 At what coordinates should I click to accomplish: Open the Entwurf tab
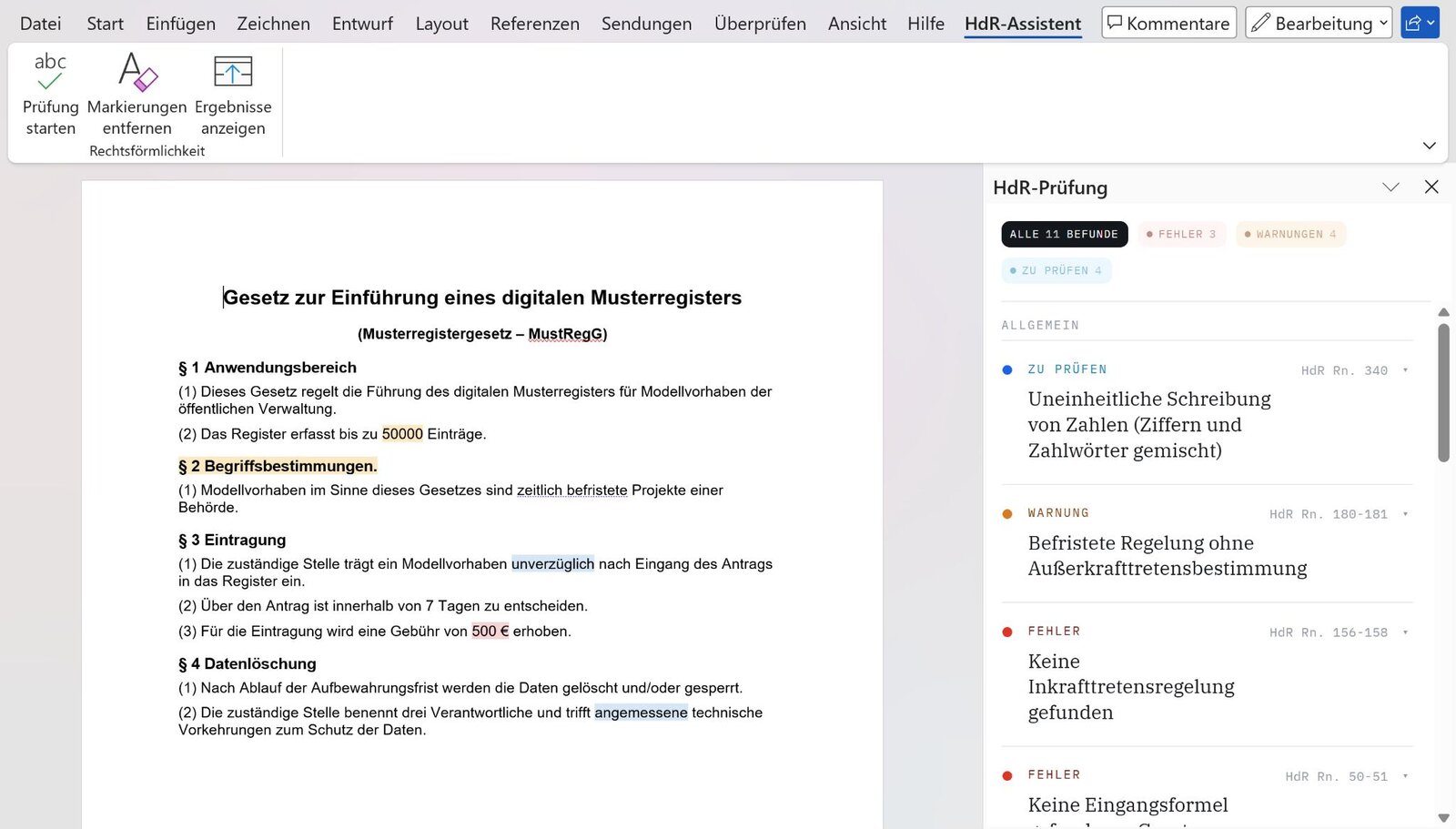coord(363,24)
